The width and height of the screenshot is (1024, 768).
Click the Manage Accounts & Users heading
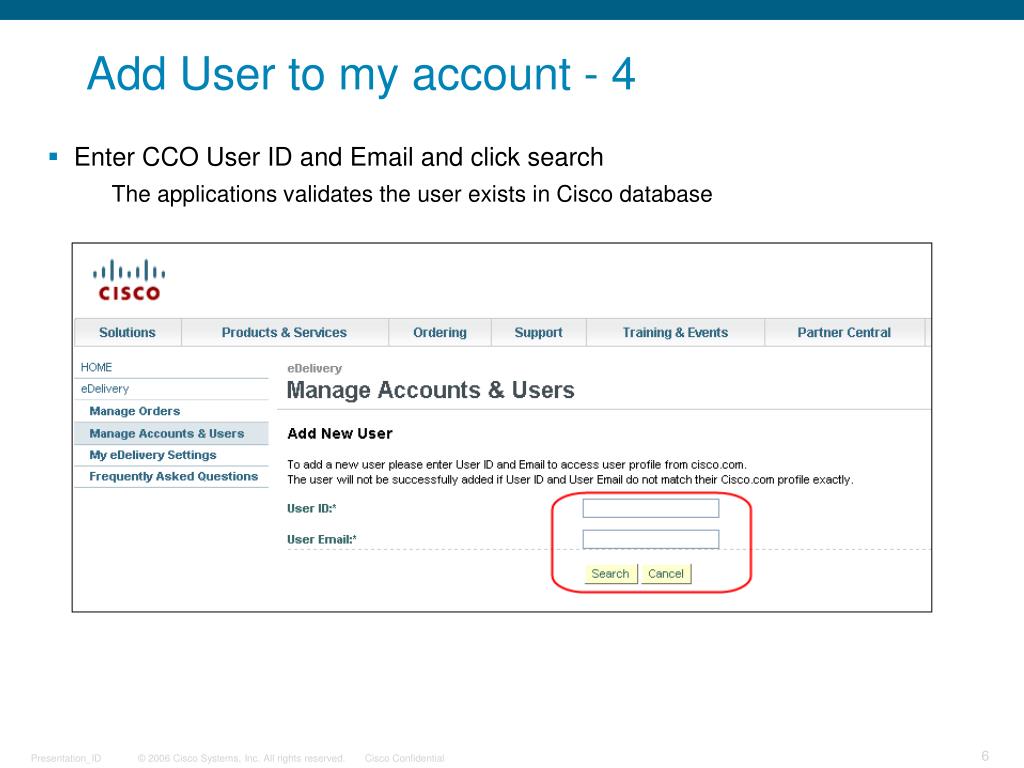[x=430, y=390]
